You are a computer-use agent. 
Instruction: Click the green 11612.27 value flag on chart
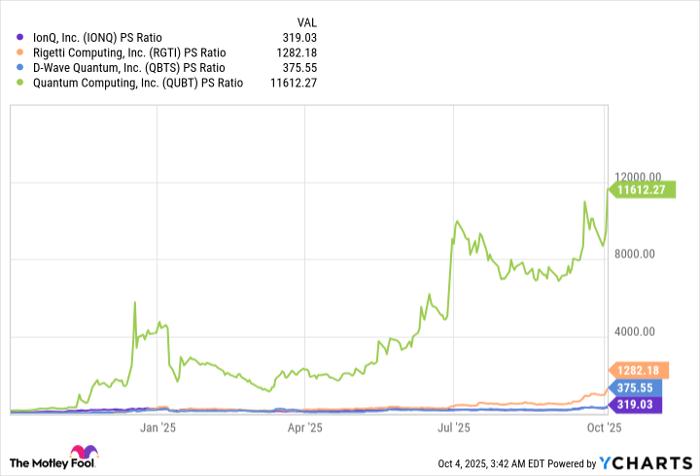click(x=638, y=189)
